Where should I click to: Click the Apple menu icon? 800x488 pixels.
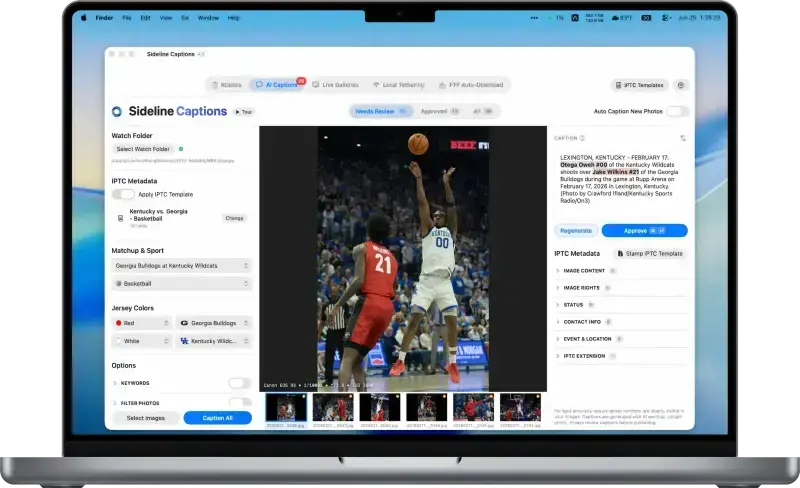(84, 18)
